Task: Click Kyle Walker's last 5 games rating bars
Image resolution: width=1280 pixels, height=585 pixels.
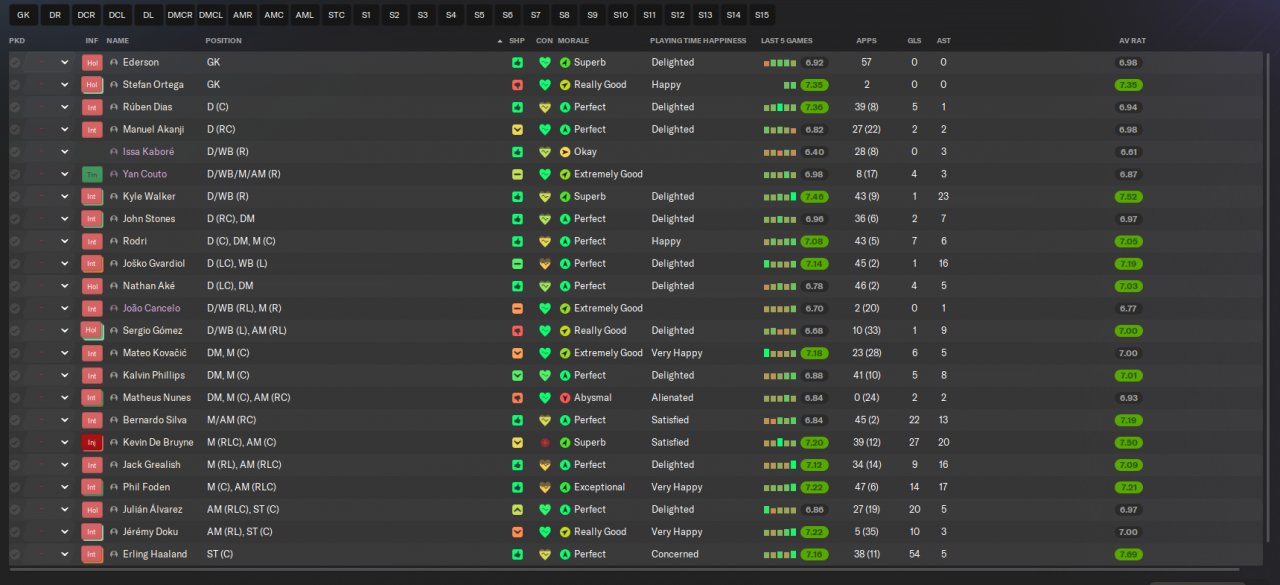Action: point(779,197)
